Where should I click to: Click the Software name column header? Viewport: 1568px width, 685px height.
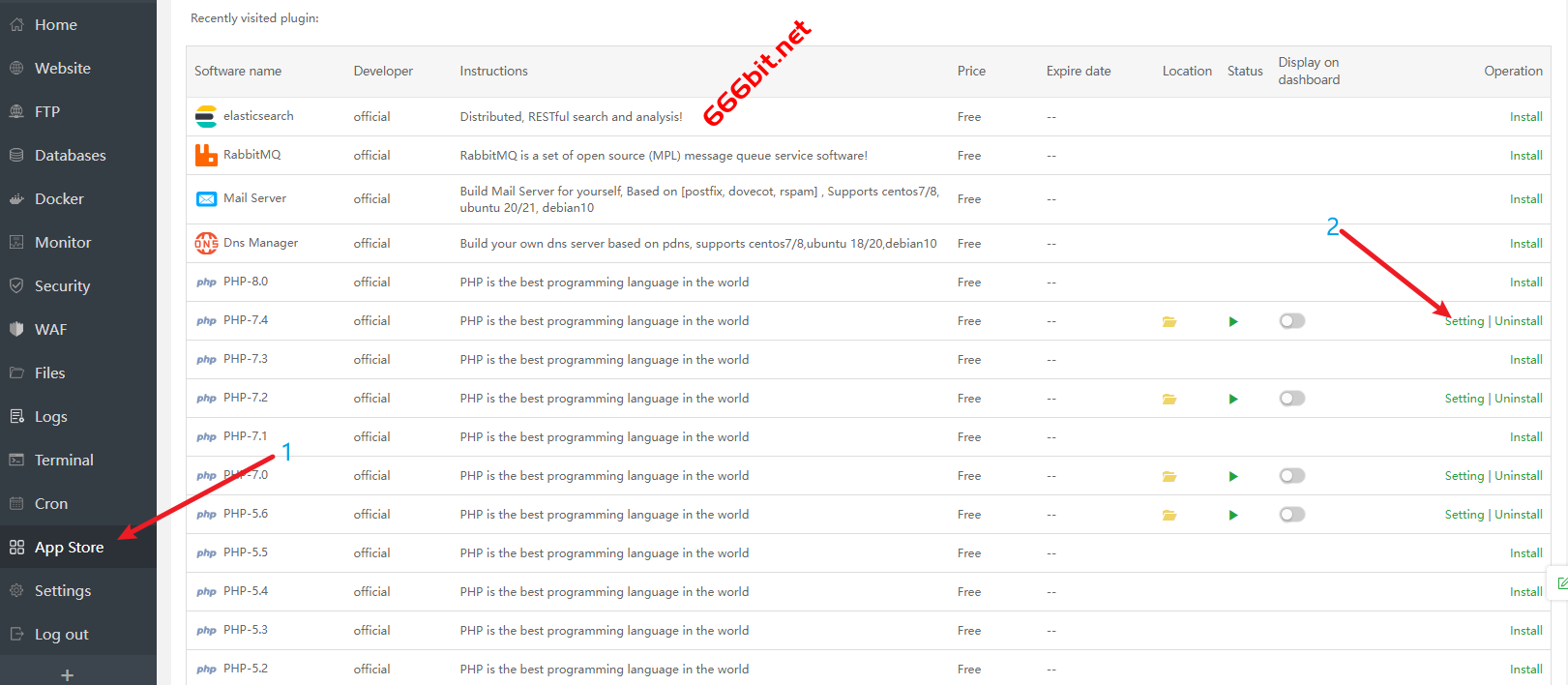[238, 72]
